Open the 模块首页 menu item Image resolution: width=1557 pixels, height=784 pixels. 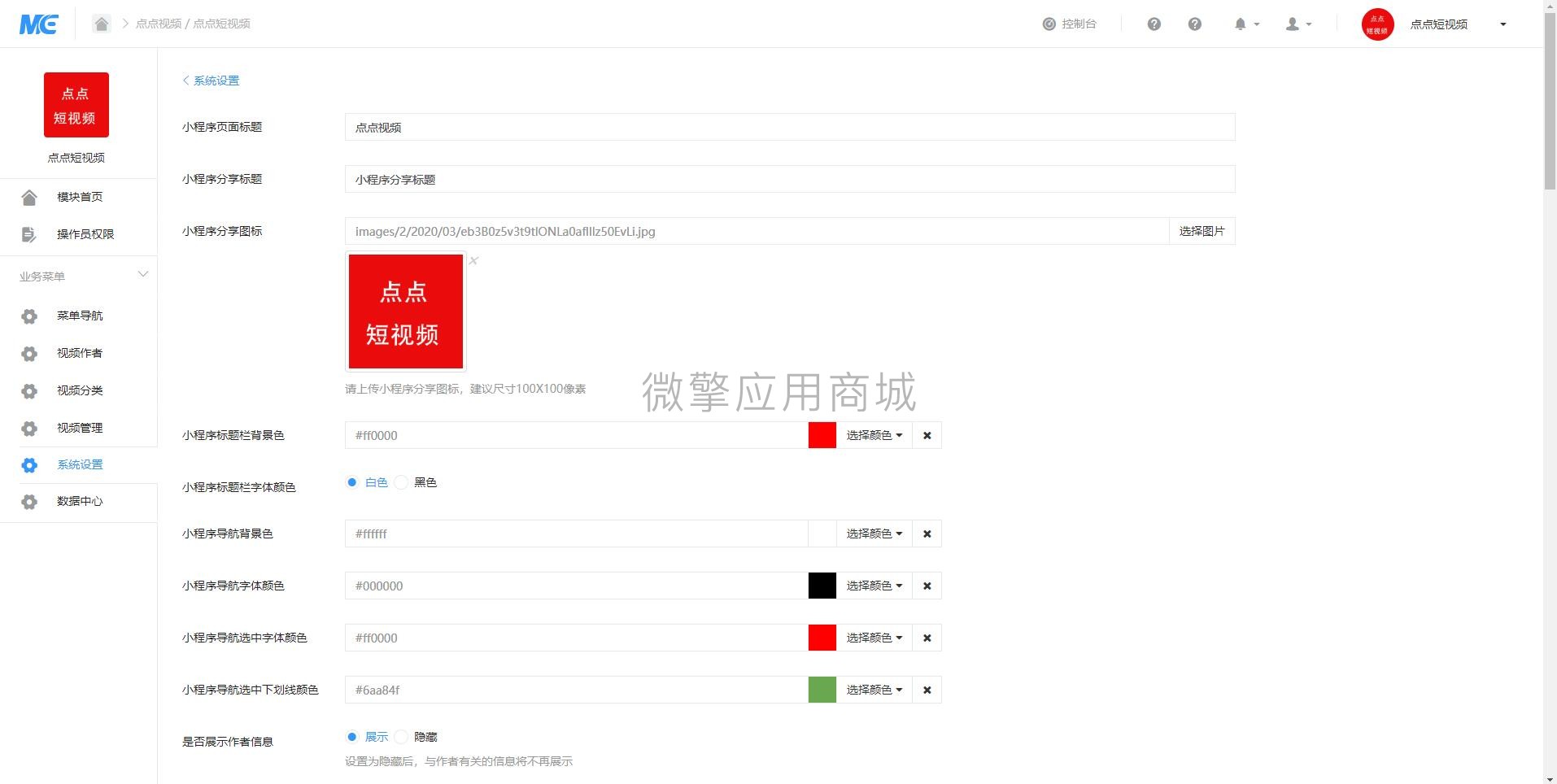point(78,197)
